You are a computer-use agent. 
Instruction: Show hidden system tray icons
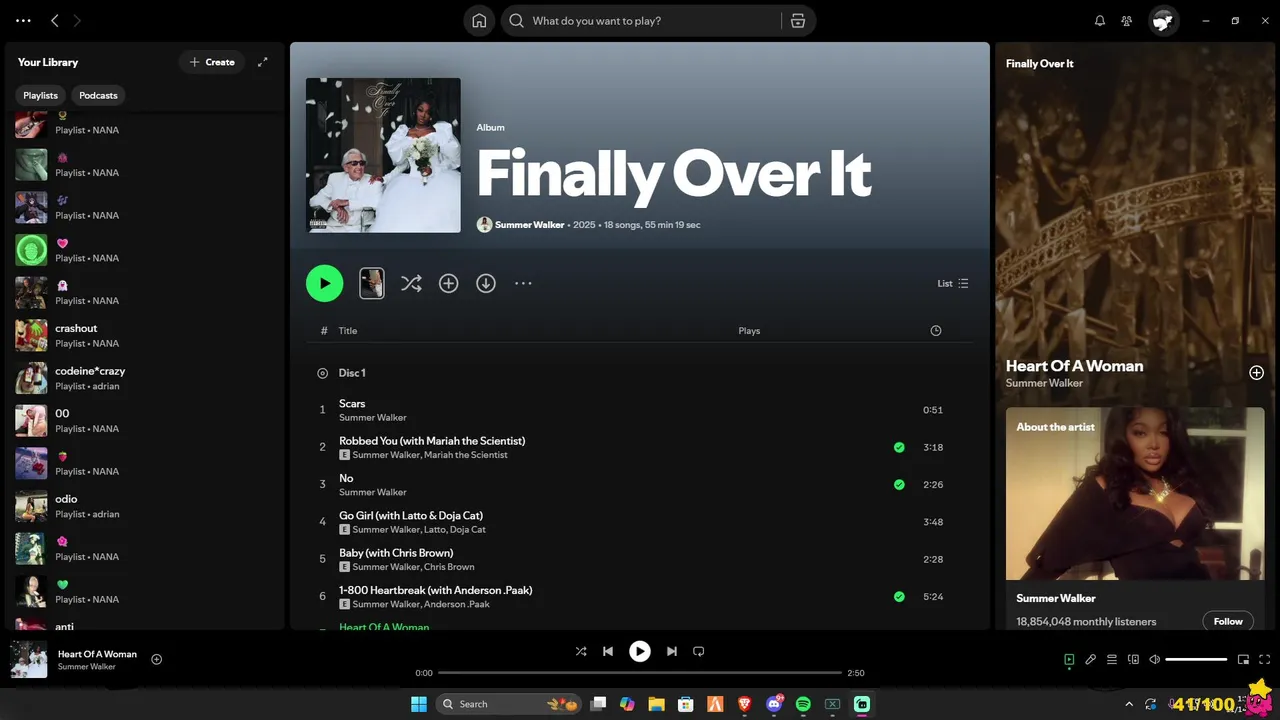(x=1129, y=704)
